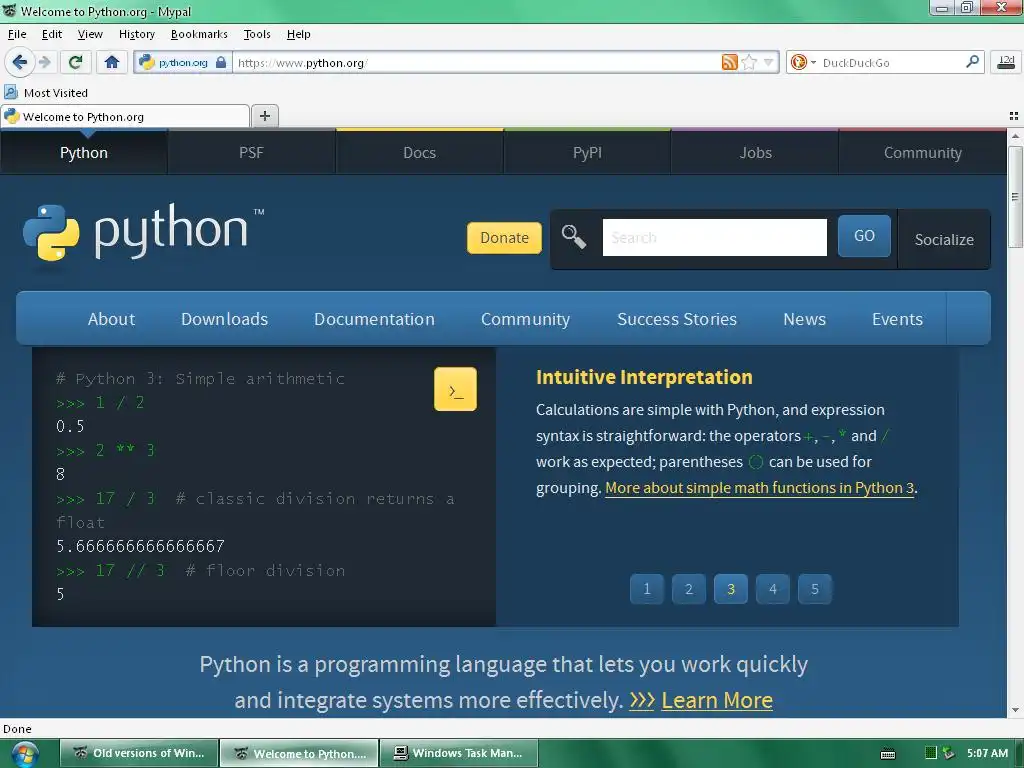The image size is (1024, 768).
Task: Click the green Task Manager CPU tray icon
Action: click(931, 753)
